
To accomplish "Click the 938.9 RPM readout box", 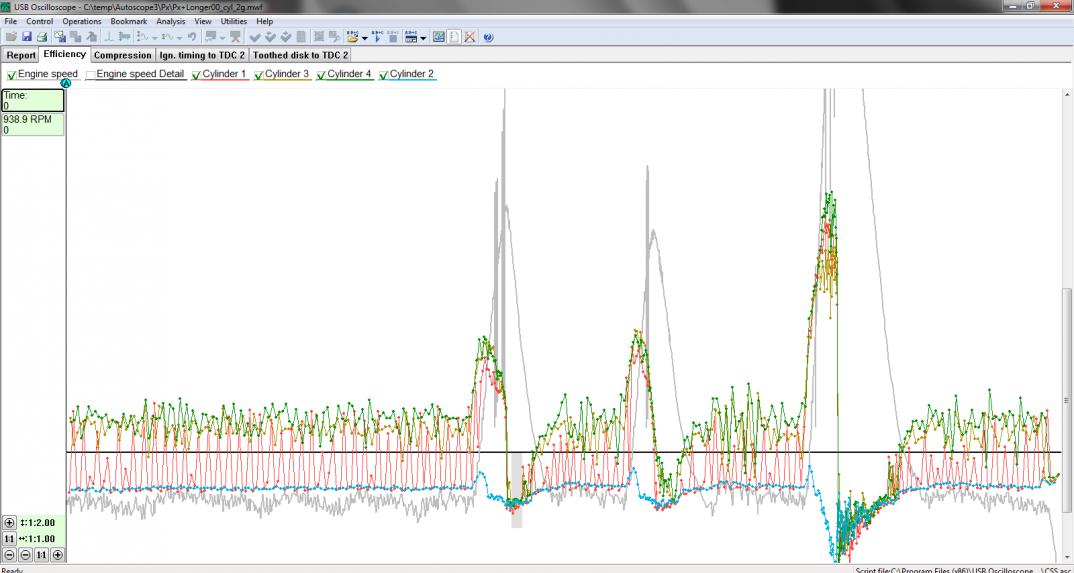I will [x=33, y=124].
